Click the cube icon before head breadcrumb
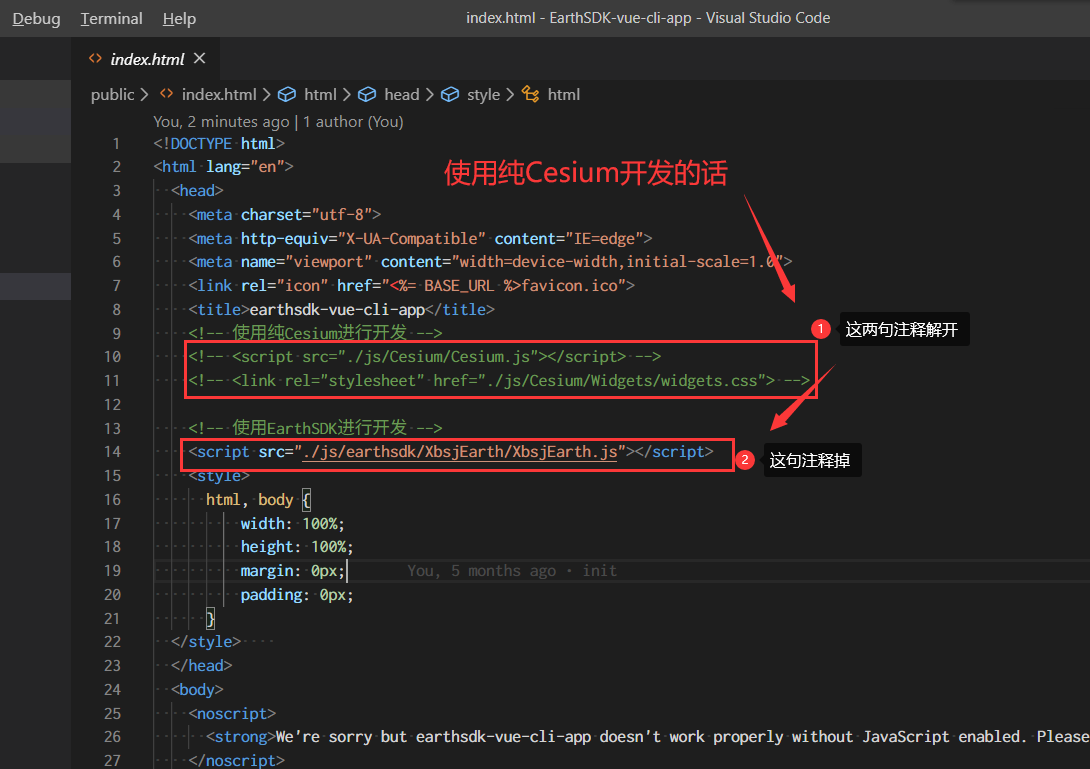1090x769 pixels. [367, 94]
